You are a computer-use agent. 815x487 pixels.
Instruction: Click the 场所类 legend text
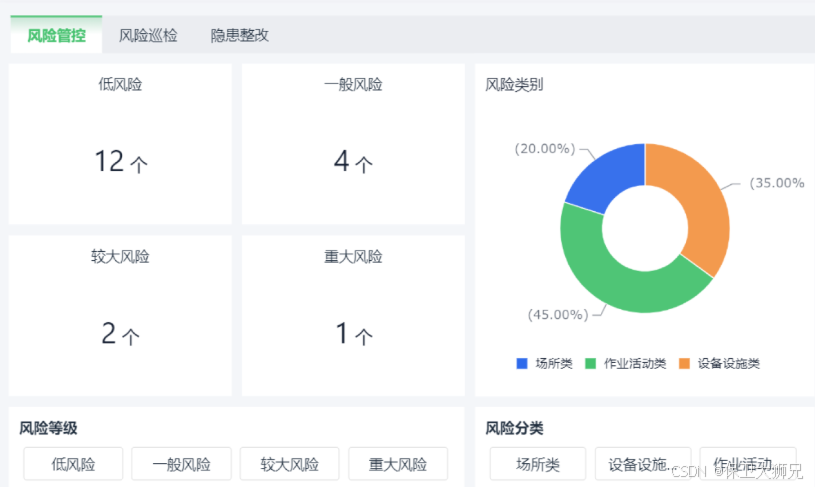coord(554,363)
